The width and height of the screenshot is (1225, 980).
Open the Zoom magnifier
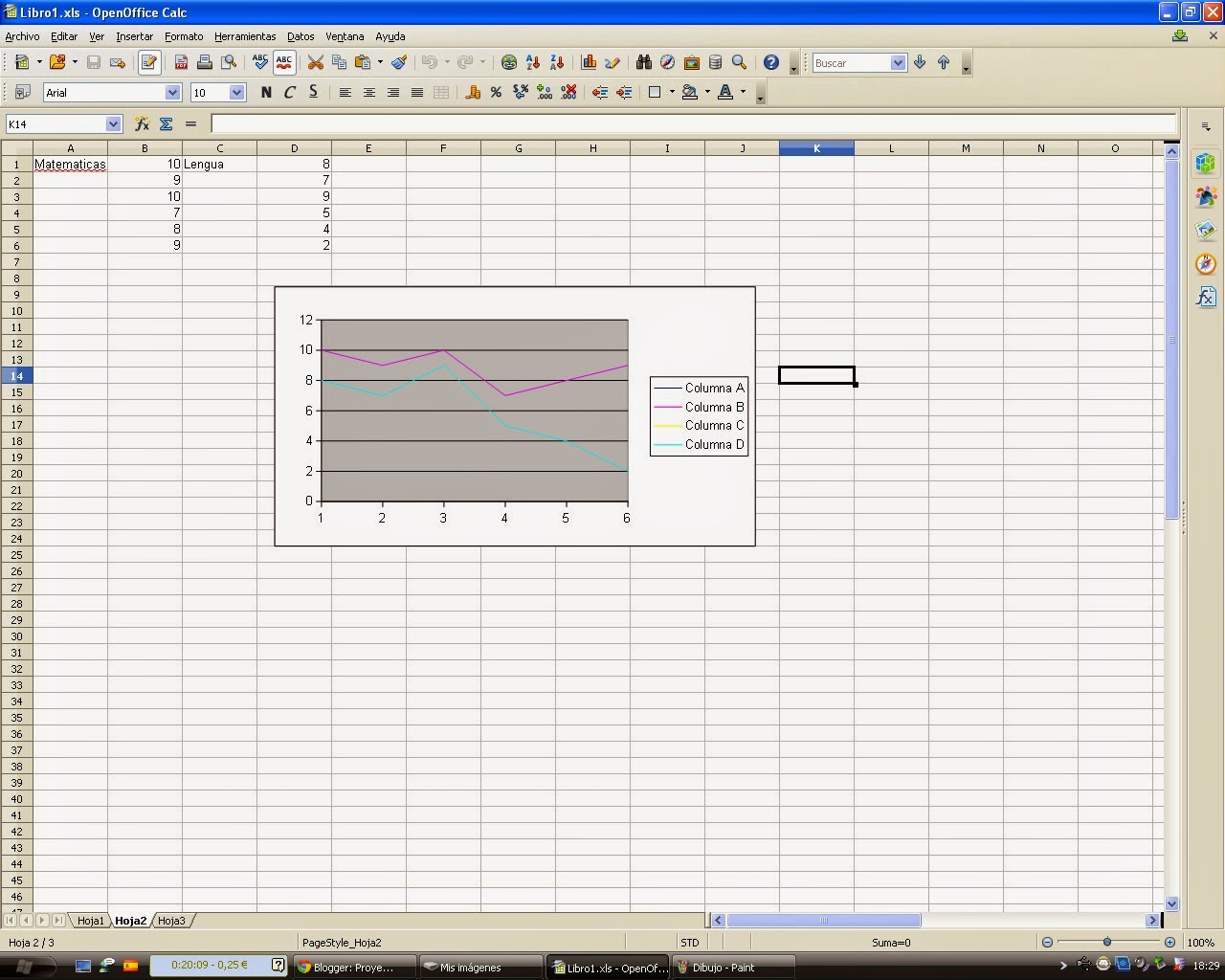[x=739, y=62]
